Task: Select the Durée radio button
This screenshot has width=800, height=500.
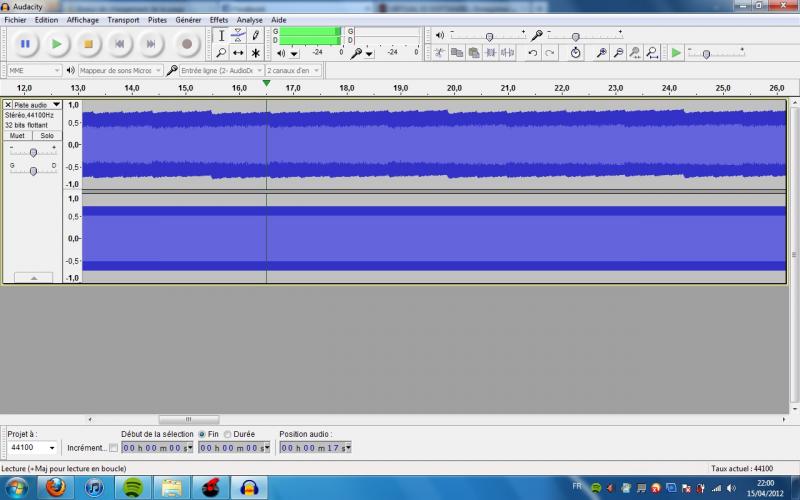Action: (x=227, y=434)
